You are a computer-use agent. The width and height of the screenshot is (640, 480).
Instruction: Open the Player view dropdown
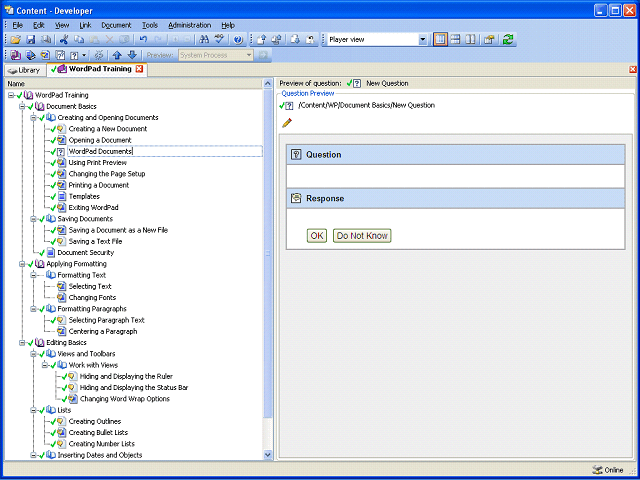click(423, 40)
